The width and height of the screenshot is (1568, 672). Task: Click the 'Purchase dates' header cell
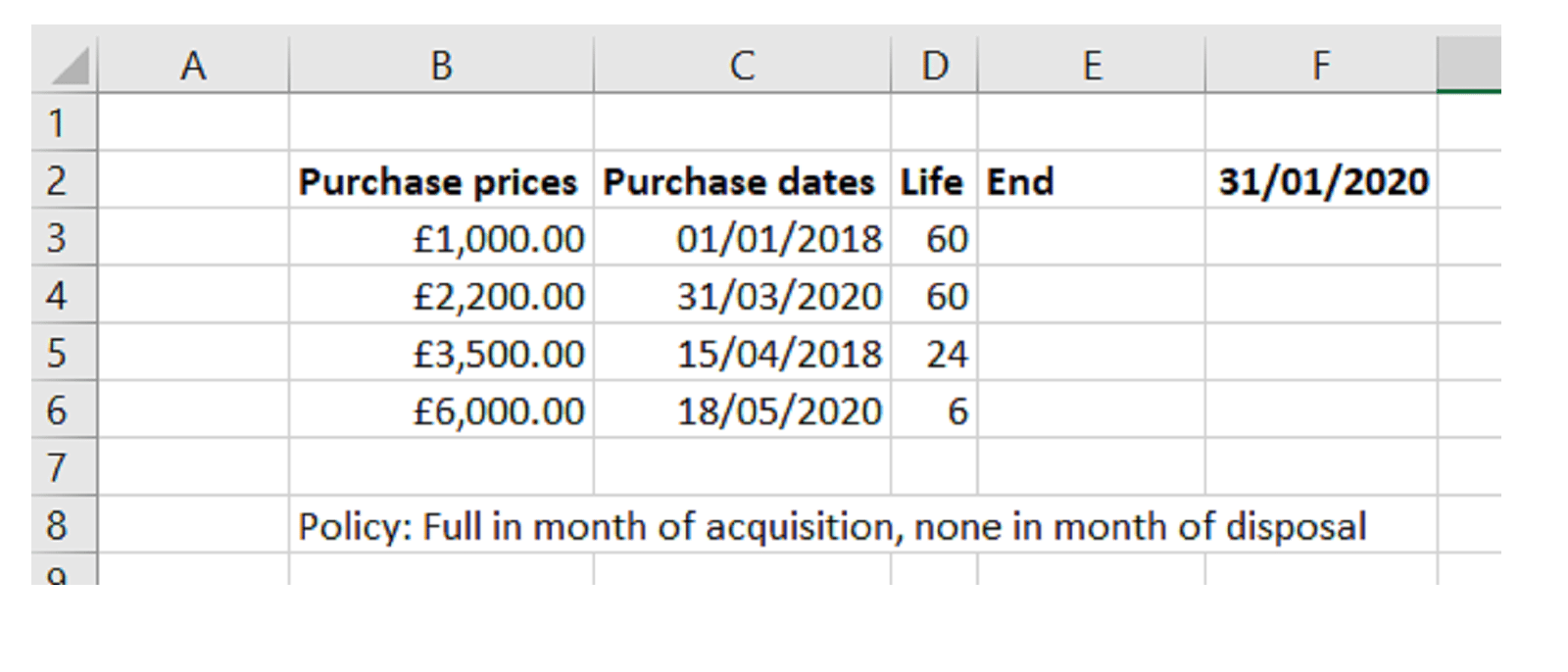(739, 181)
